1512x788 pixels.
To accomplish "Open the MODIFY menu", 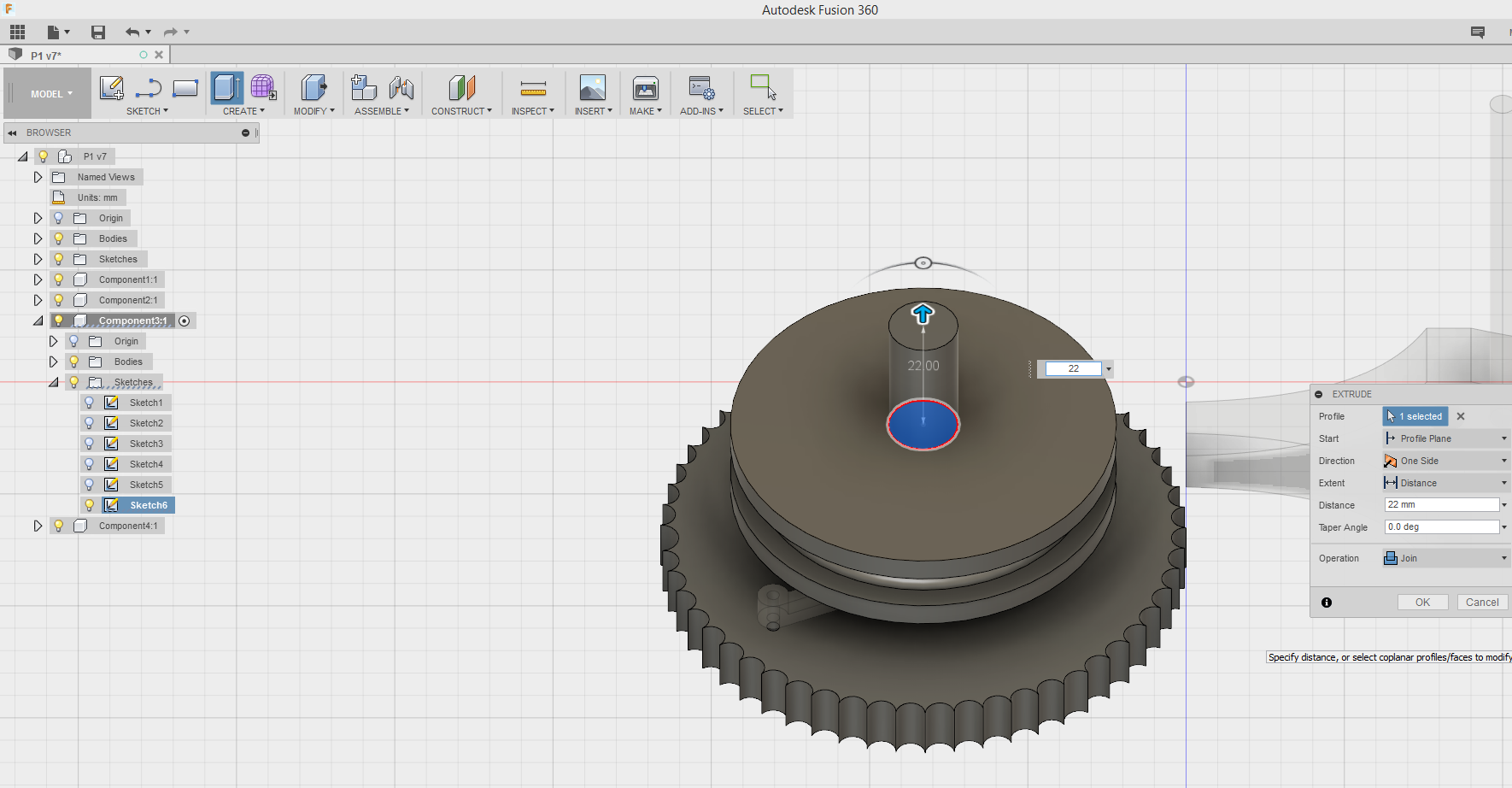I will click(x=314, y=111).
